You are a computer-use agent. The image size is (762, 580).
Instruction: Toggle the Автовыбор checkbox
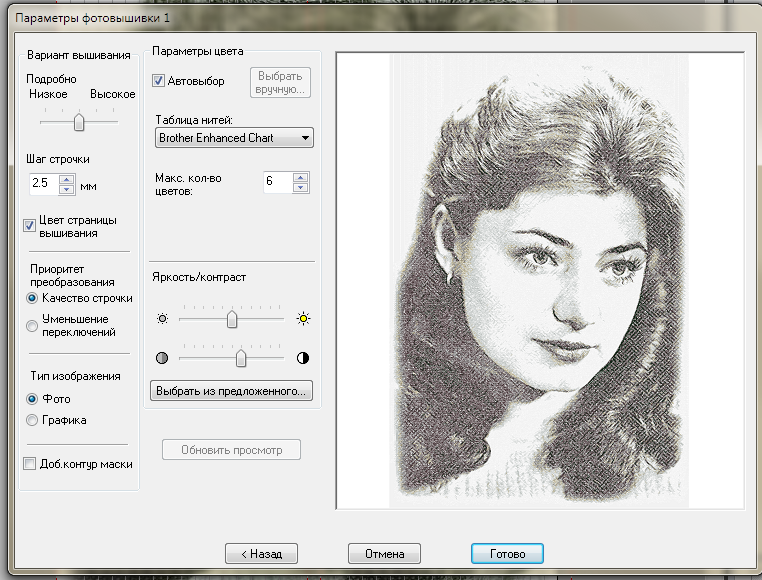159,80
